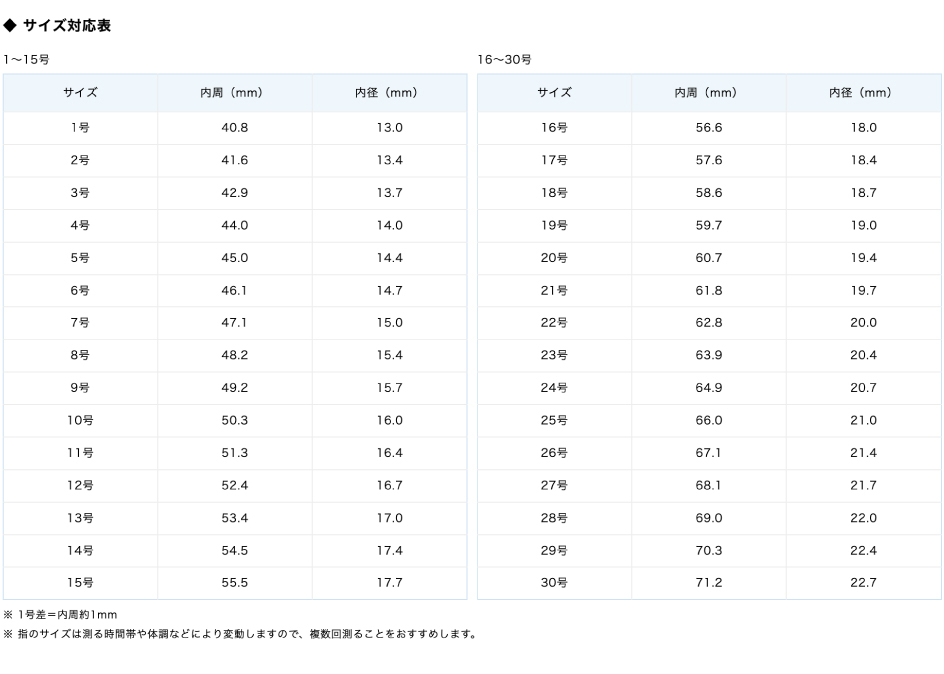Select the 1号 size row

(79, 128)
